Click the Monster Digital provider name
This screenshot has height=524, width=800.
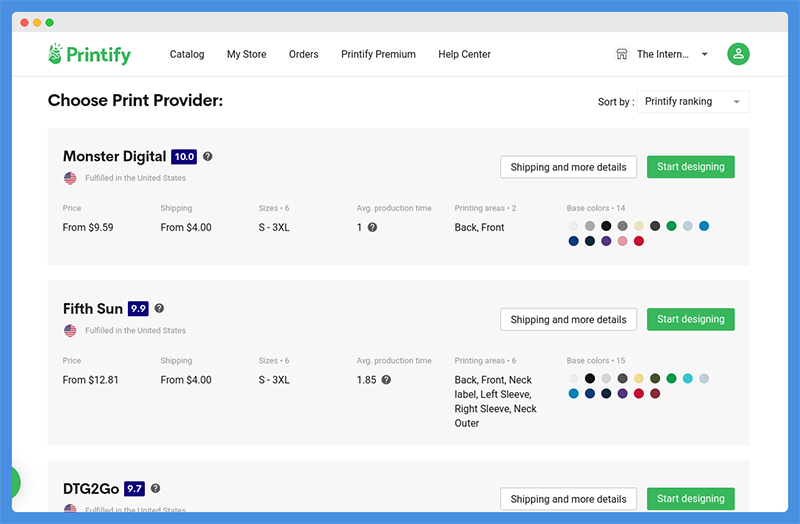pos(114,157)
